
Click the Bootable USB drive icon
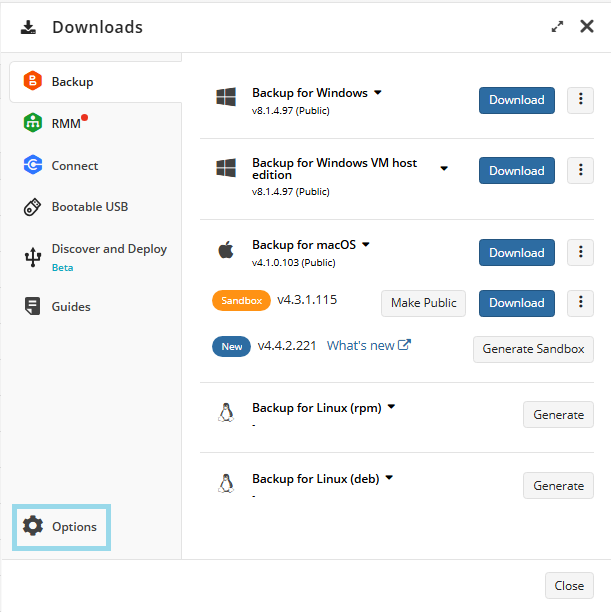pyautogui.click(x=33, y=207)
